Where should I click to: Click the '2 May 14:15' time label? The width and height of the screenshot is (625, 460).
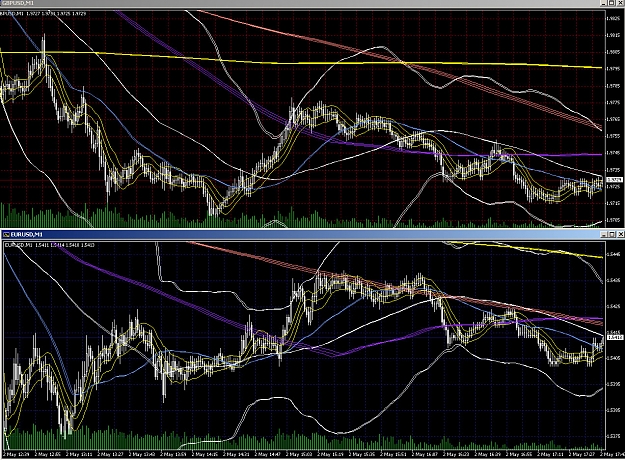[204, 454]
